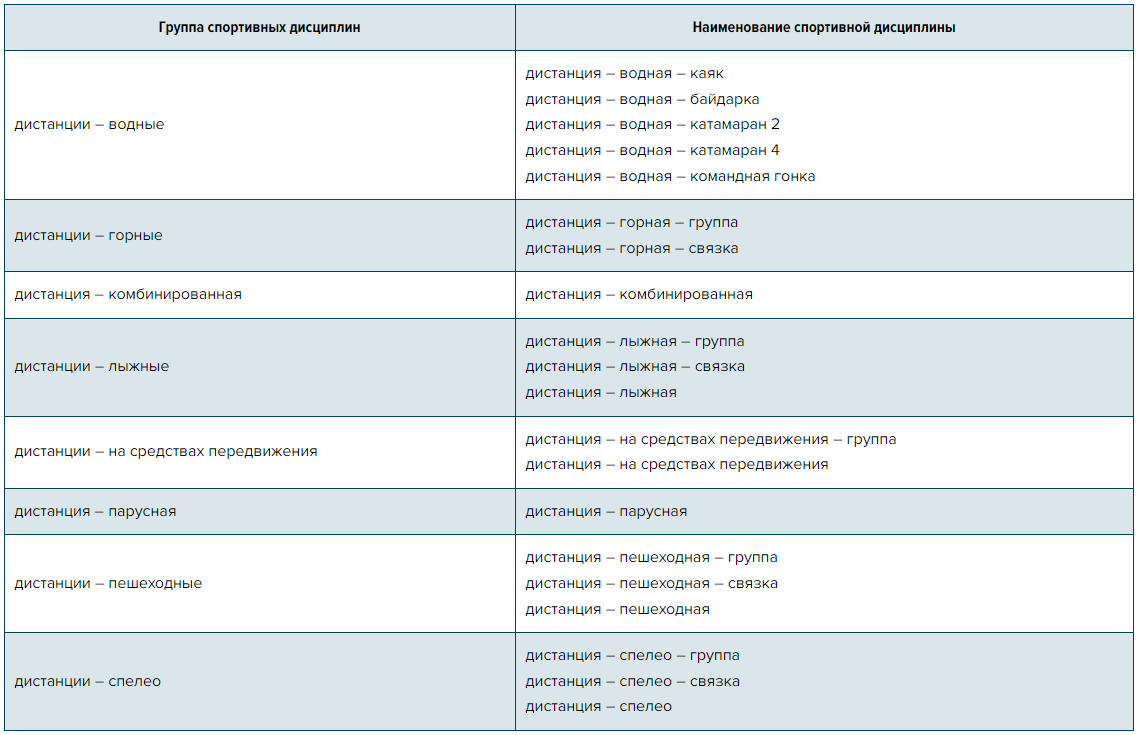The width and height of the screenshot is (1137, 735).
Task: Select 'дистанция – лыжная – группа'
Action: pyautogui.click(x=634, y=341)
